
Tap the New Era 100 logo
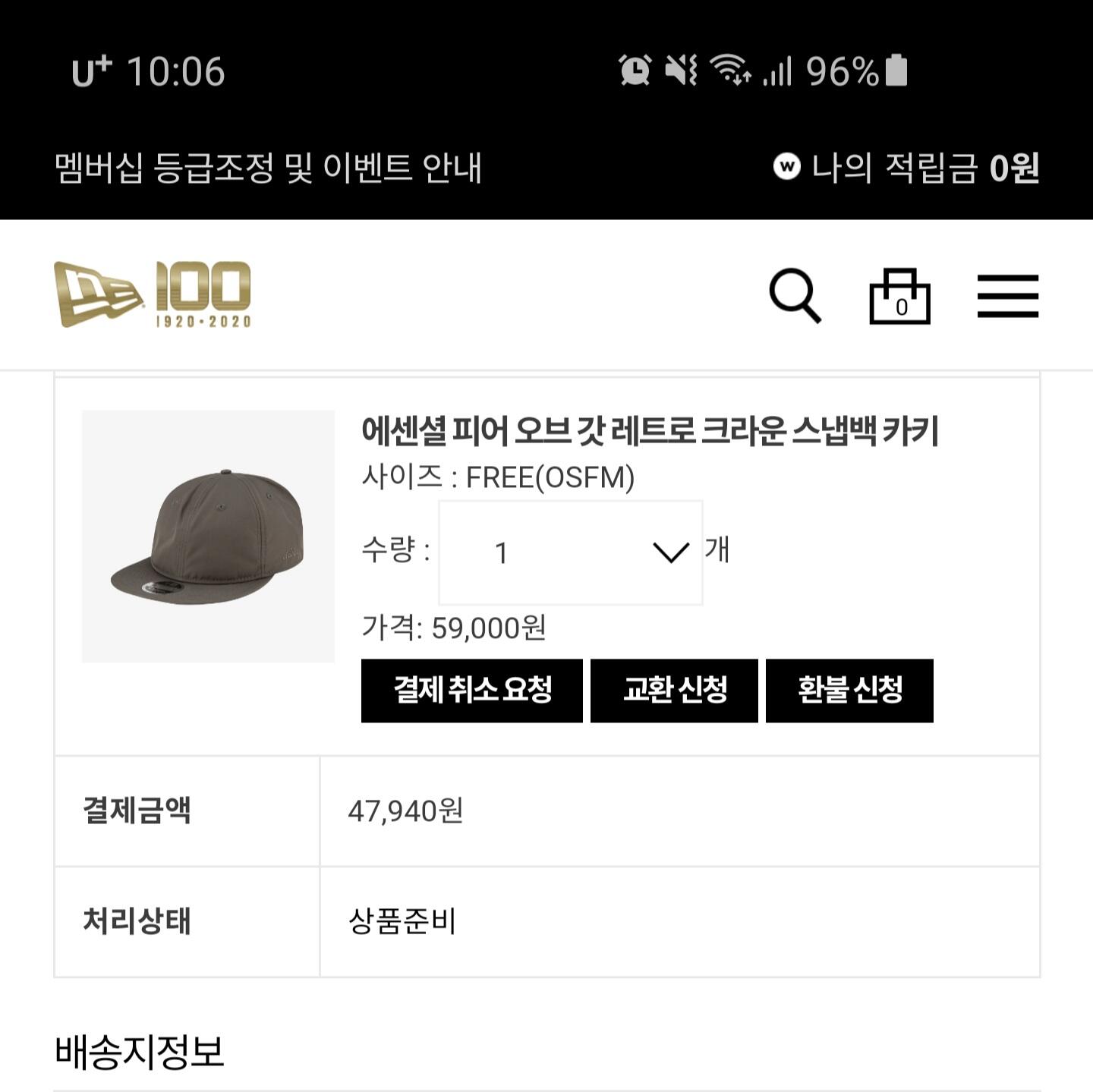point(153,294)
